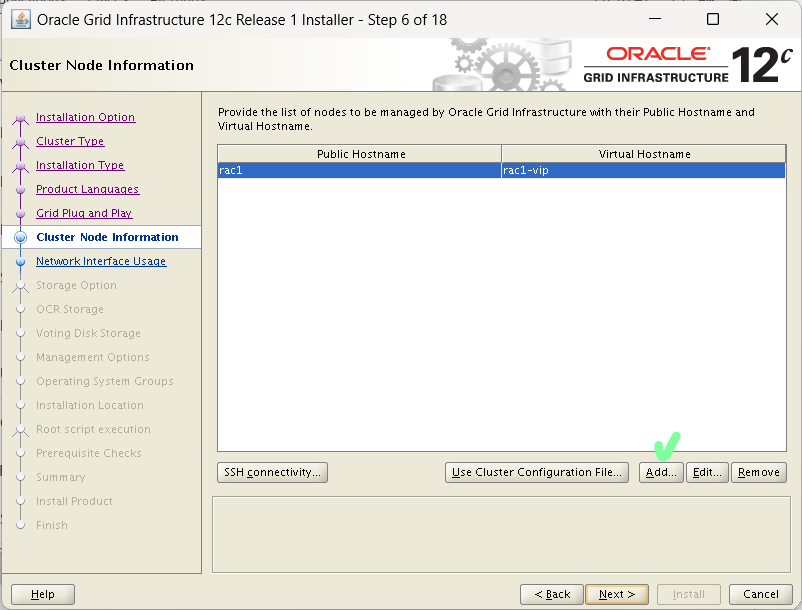The width and height of the screenshot is (802, 610).
Task: Go to the Cluster Type step
Action: coord(70,141)
